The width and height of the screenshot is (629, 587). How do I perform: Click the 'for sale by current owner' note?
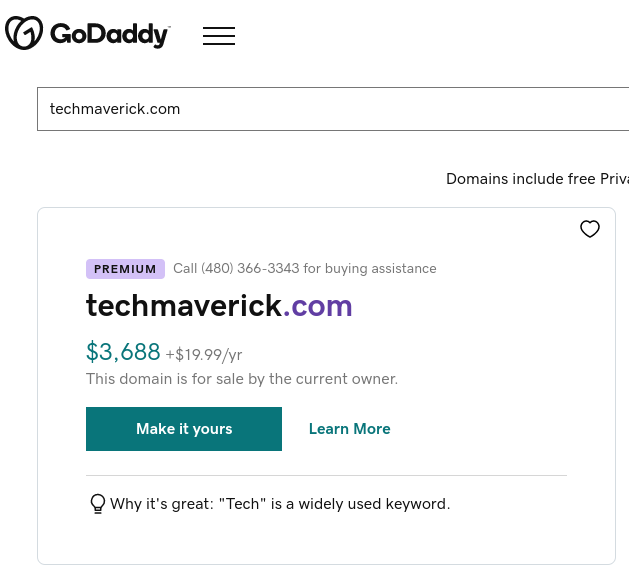click(242, 379)
